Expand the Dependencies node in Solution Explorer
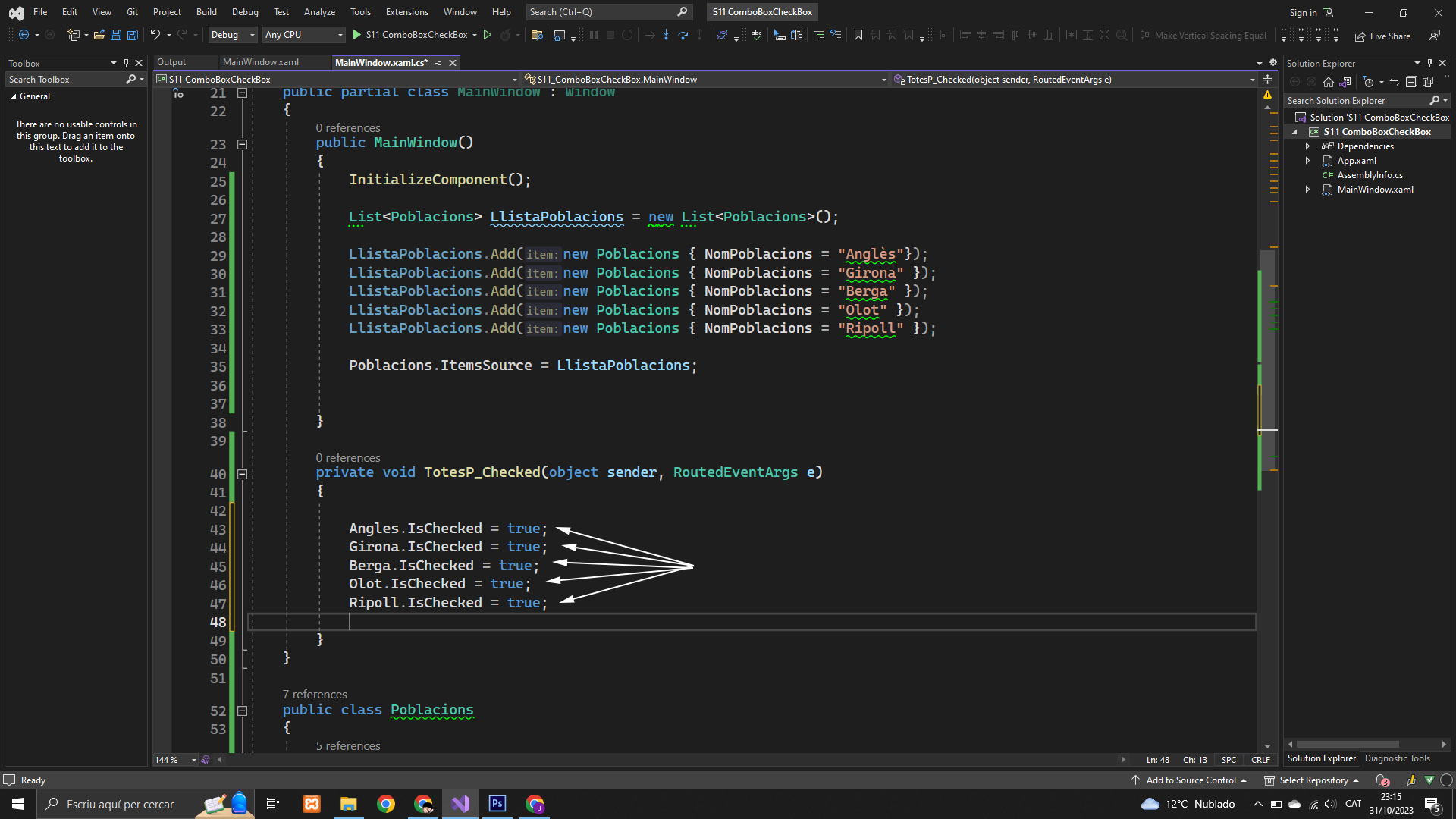This screenshot has width=1456, height=819. click(x=1307, y=146)
